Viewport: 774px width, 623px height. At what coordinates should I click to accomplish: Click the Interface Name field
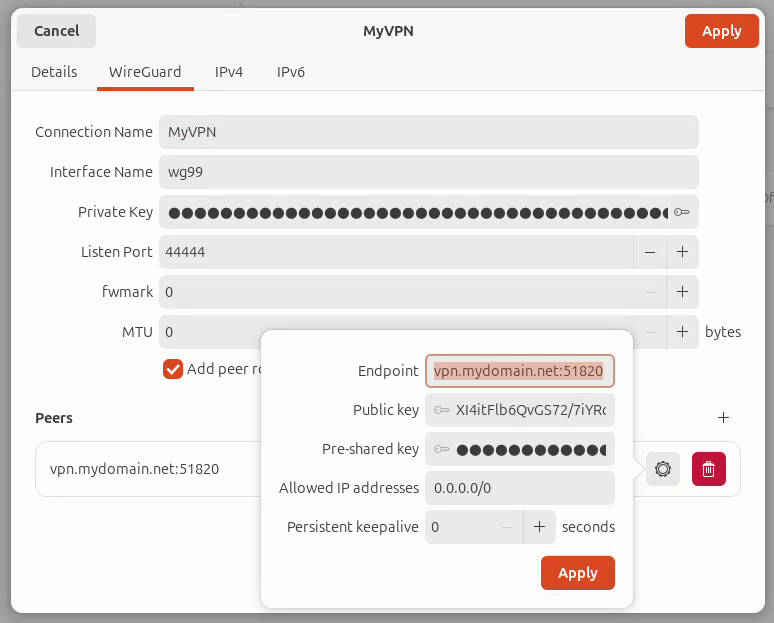[428, 172]
